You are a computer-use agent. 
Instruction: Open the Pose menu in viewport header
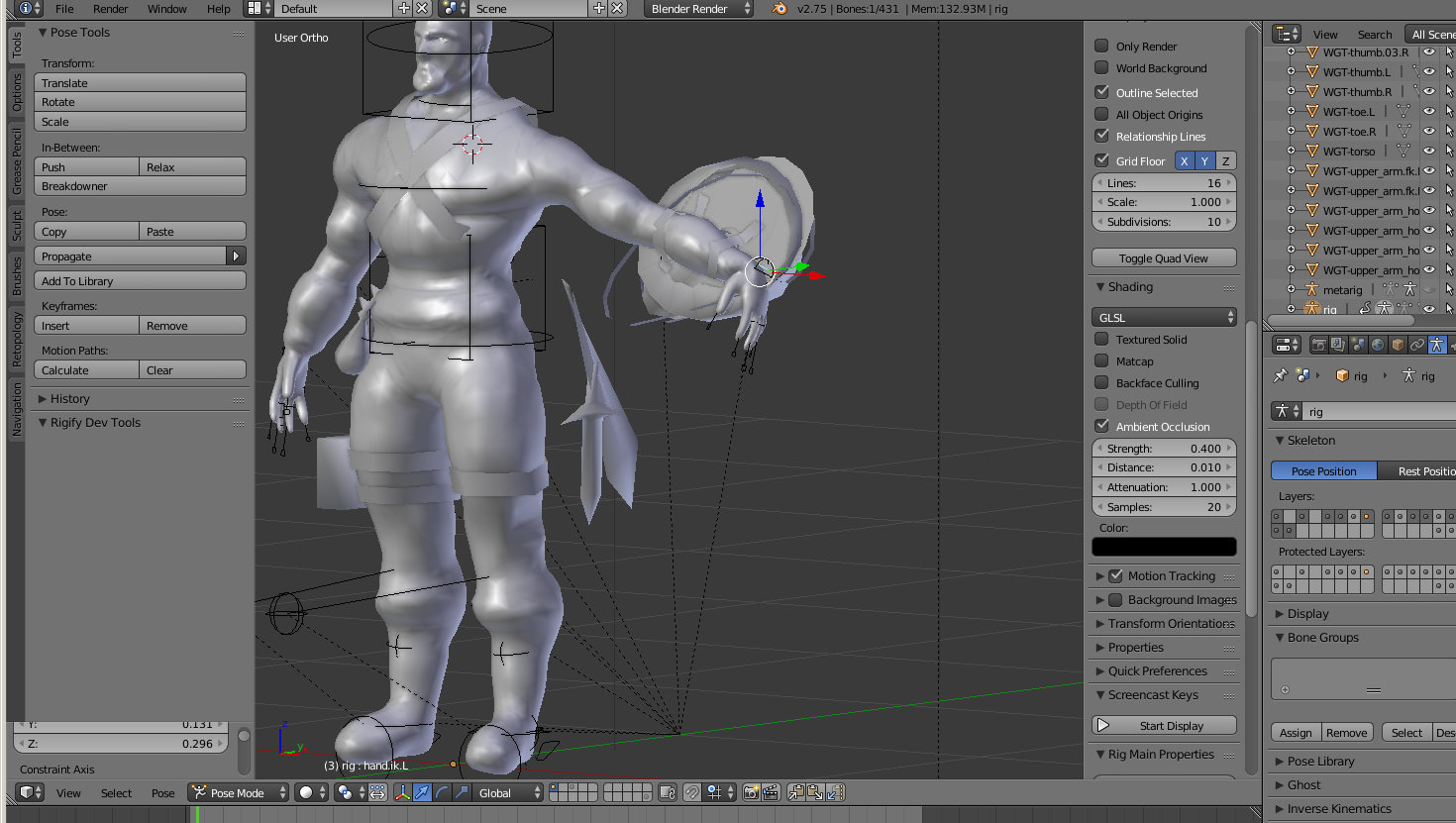pyautogui.click(x=162, y=792)
